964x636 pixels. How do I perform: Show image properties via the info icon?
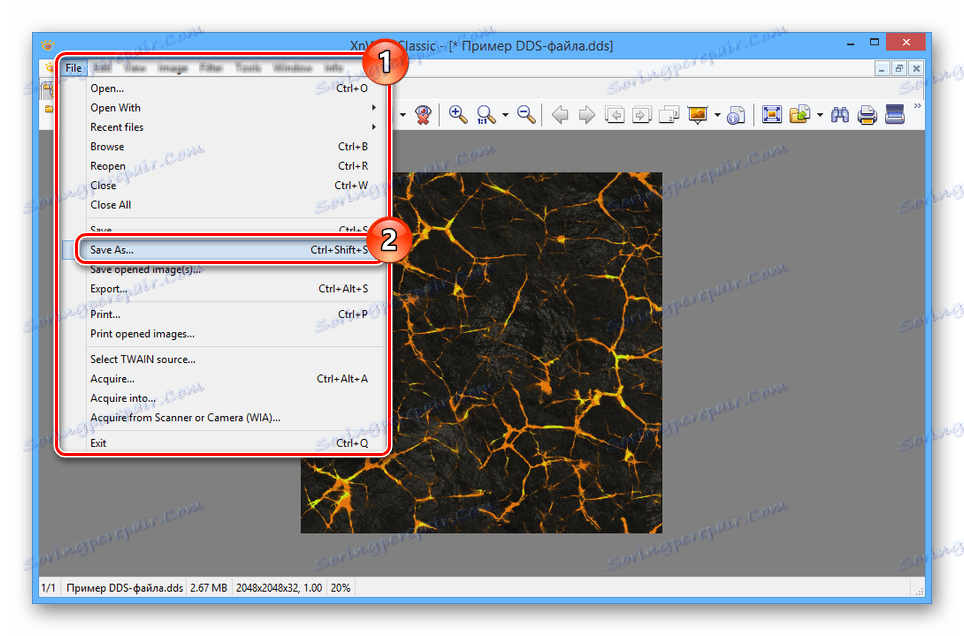pos(737,114)
